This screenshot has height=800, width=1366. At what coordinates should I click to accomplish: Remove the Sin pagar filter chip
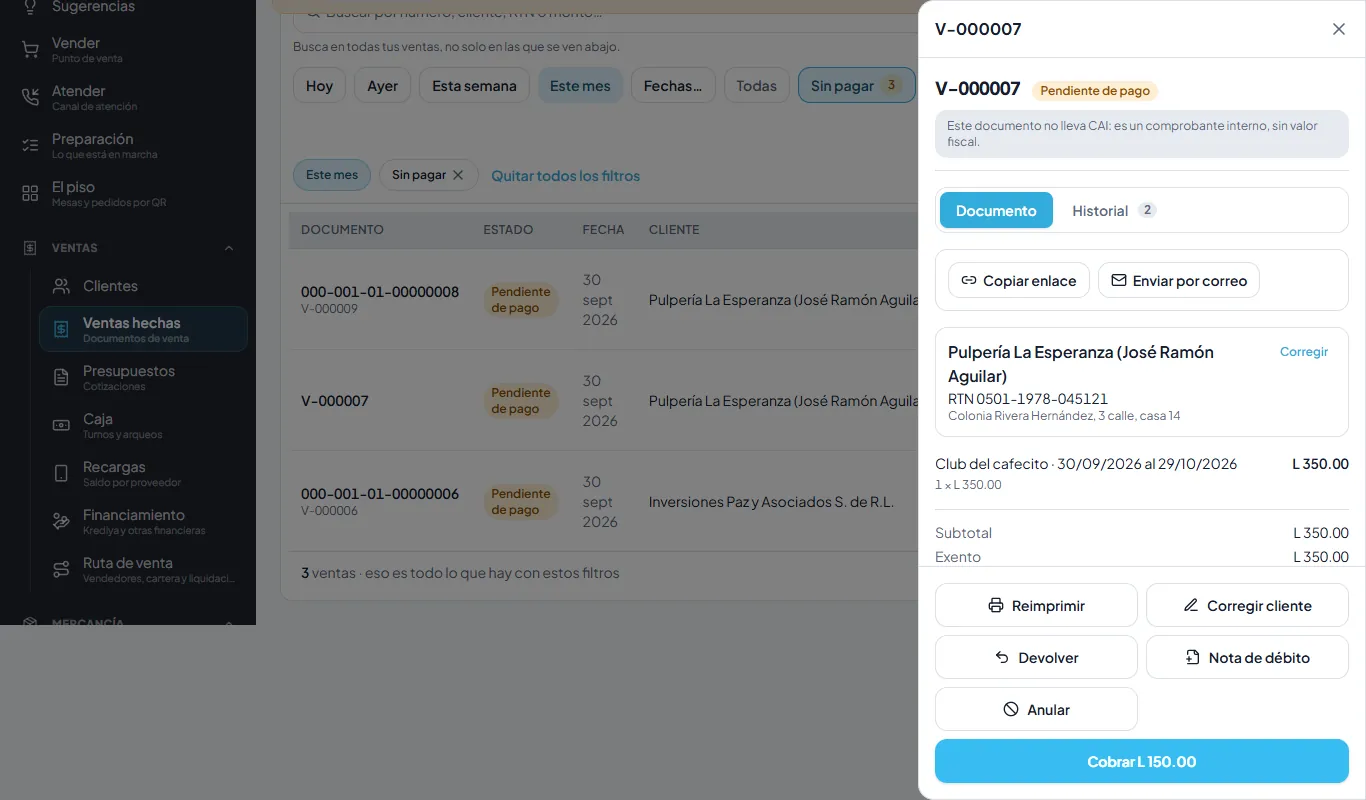coord(458,175)
